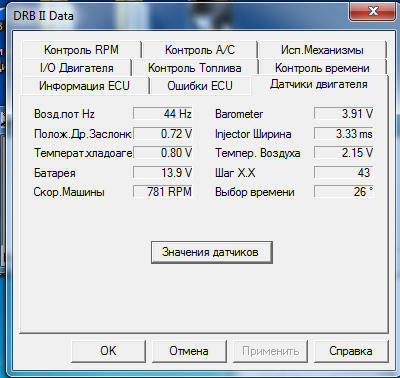Select the Датчики двигателя tab

point(319,84)
